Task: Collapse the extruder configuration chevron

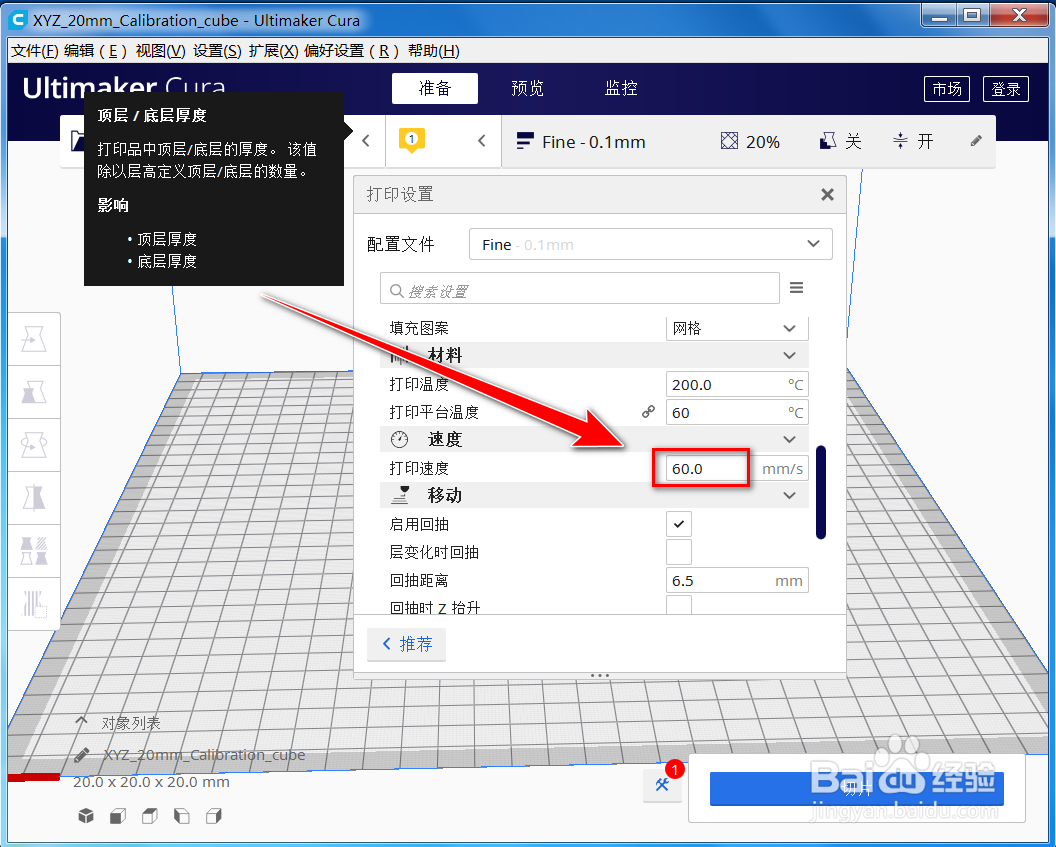Action: click(482, 141)
